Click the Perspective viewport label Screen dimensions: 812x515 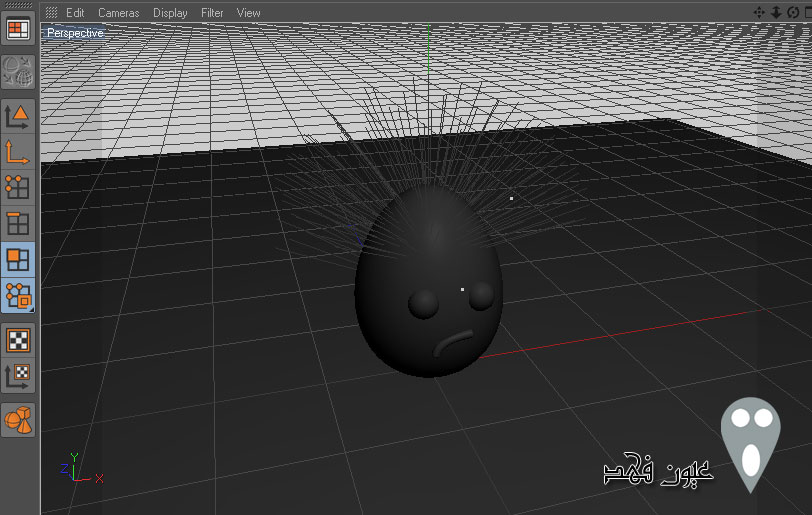[x=75, y=33]
